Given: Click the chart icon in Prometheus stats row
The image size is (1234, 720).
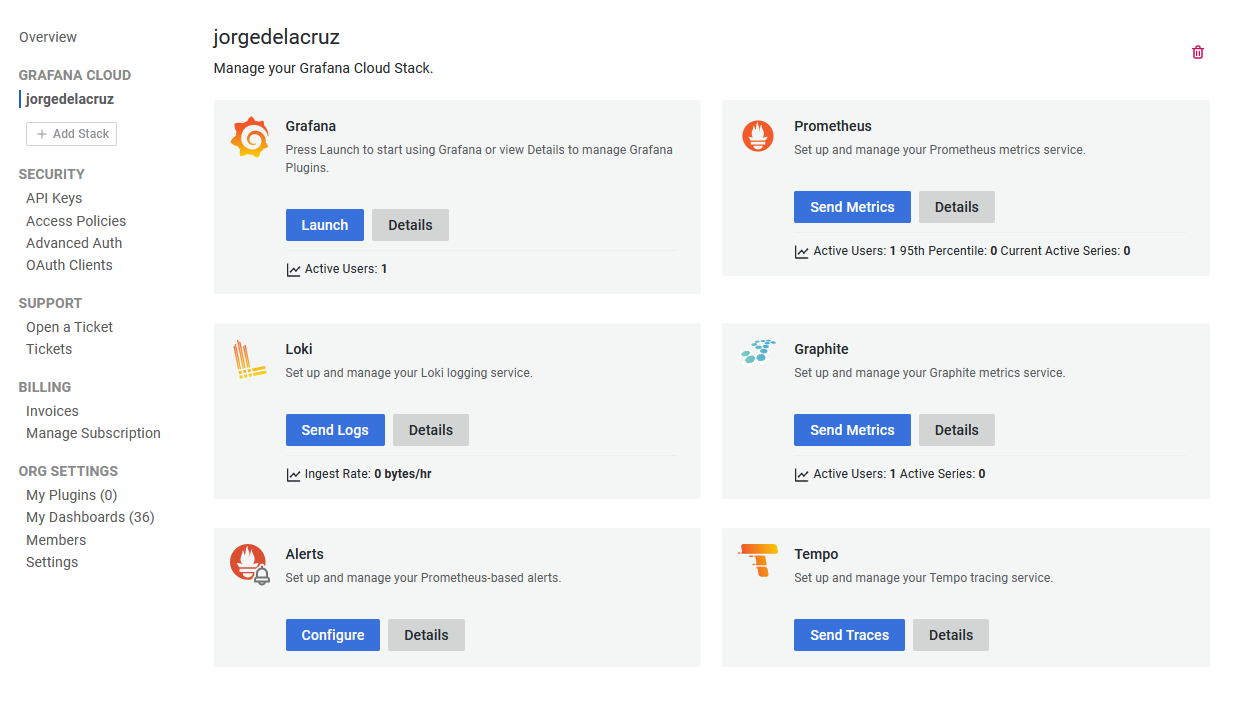Looking at the screenshot, I should [x=802, y=252].
